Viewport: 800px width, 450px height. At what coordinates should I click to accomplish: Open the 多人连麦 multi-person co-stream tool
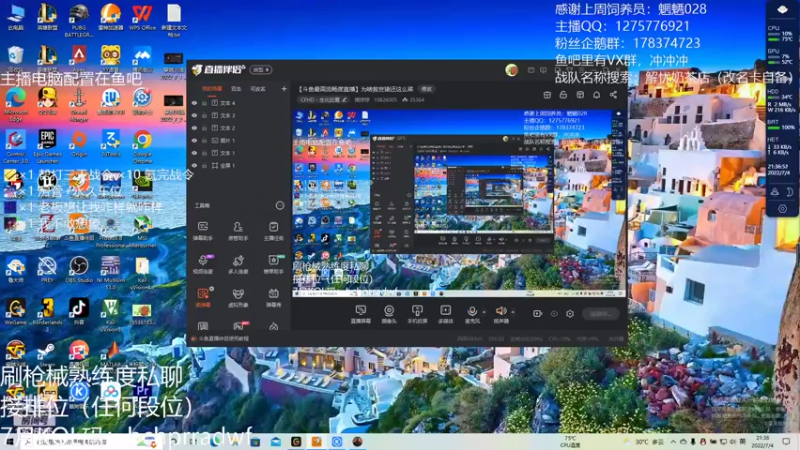(x=238, y=263)
